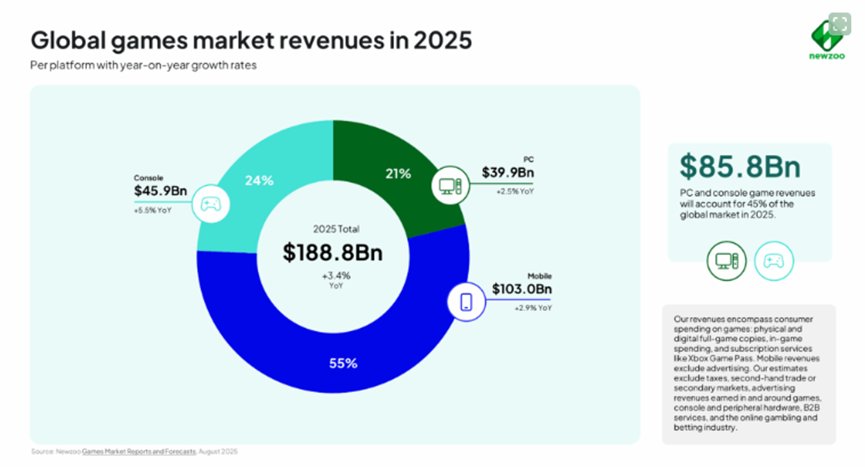Click the chart title Global games market revenues
The width and height of the screenshot is (865, 467).
pos(251,41)
